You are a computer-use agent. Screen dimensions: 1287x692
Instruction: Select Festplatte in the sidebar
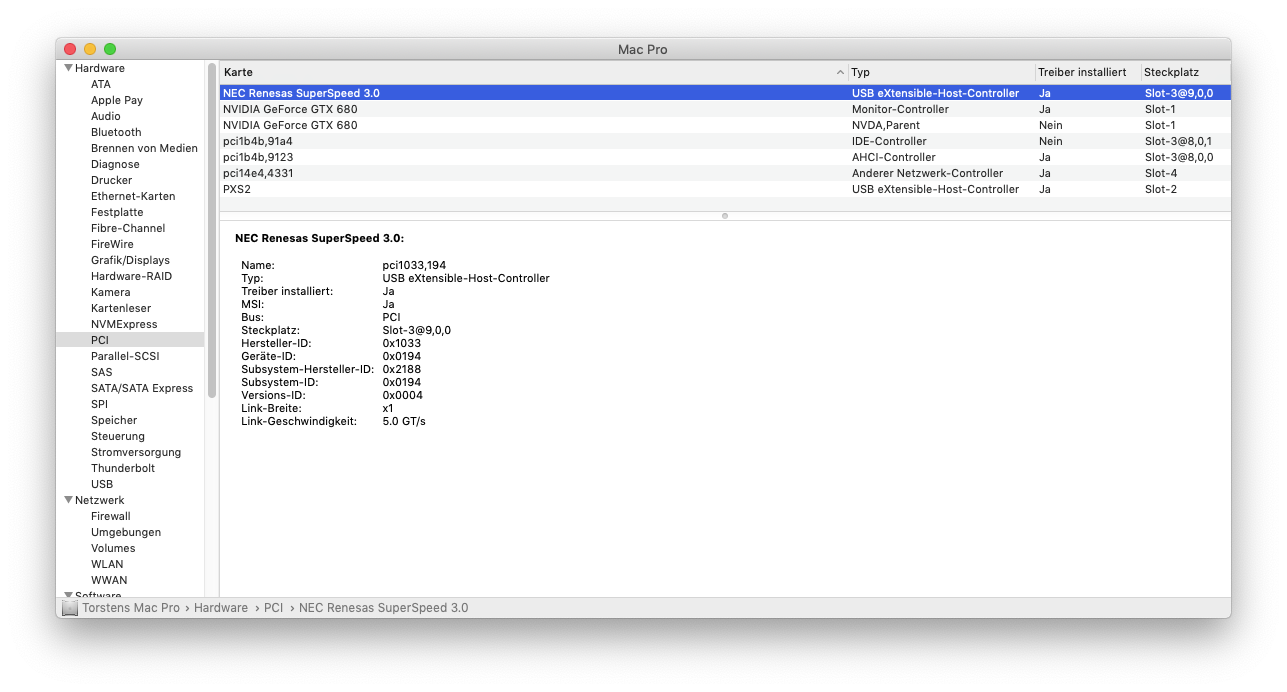pos(117,212)
